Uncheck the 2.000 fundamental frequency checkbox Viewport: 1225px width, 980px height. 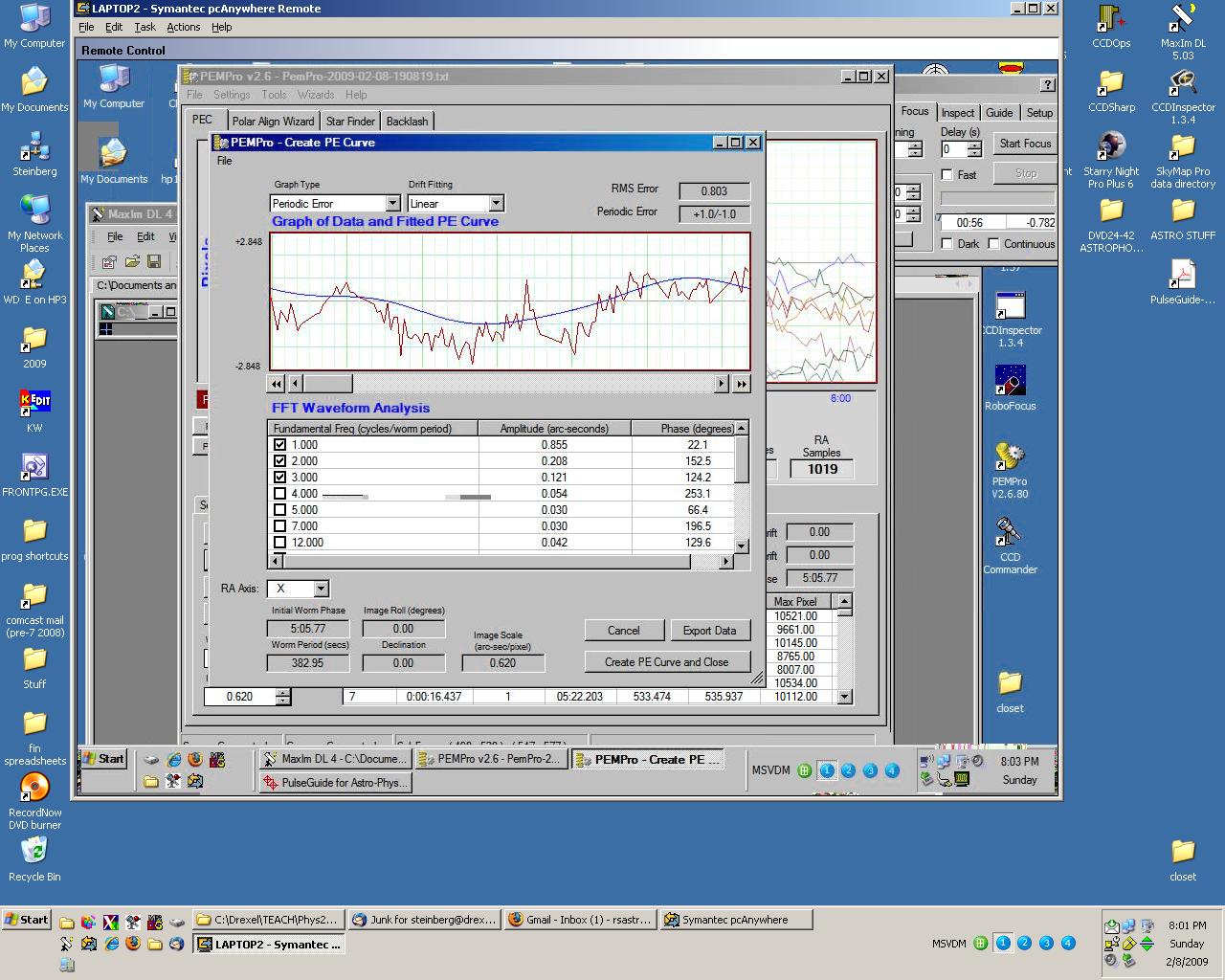click(280, 461)
